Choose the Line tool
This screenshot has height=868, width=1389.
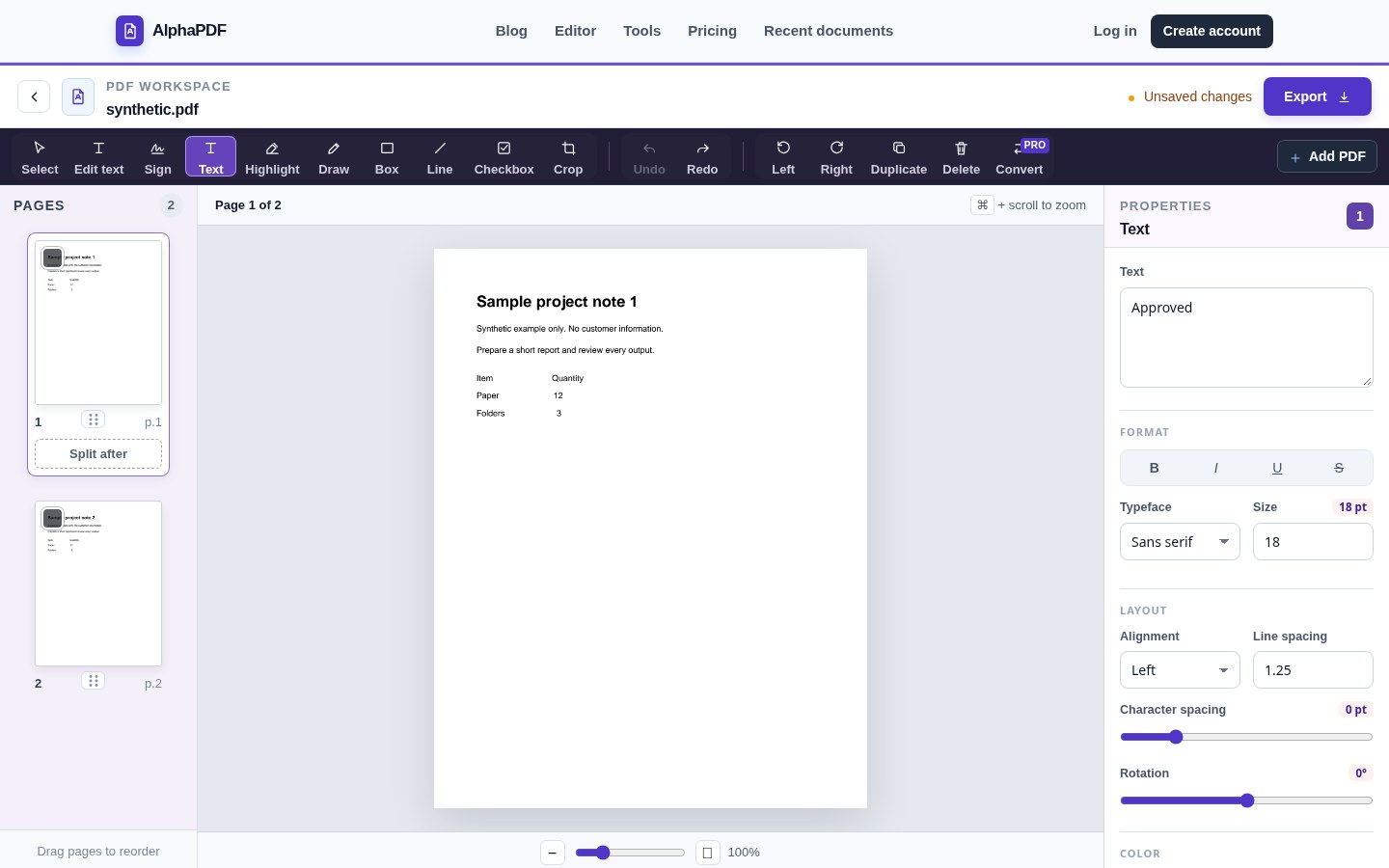pyautogui.click(x=440, y=156)
